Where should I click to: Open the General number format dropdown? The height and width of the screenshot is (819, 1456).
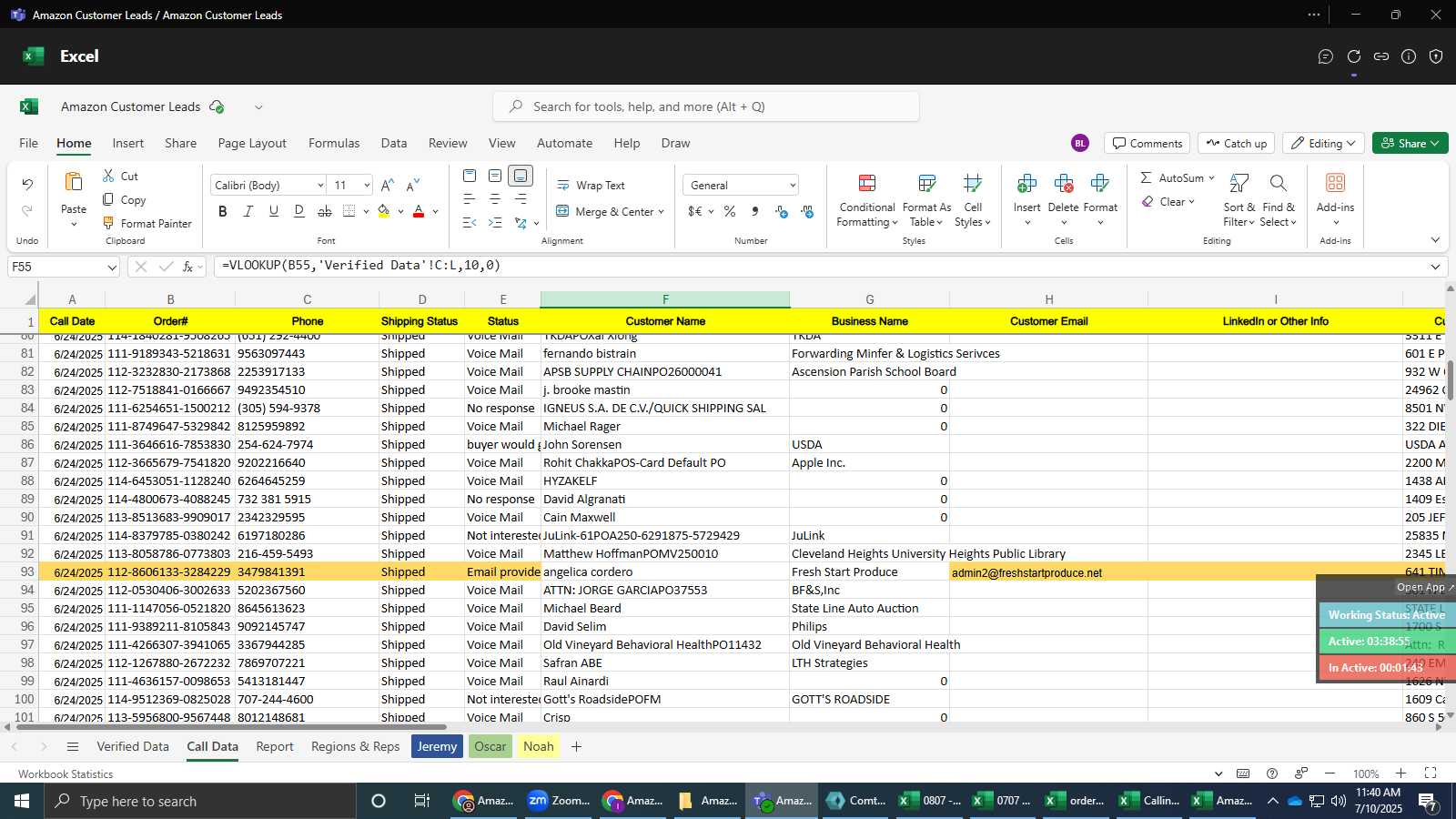click(741, 185)
